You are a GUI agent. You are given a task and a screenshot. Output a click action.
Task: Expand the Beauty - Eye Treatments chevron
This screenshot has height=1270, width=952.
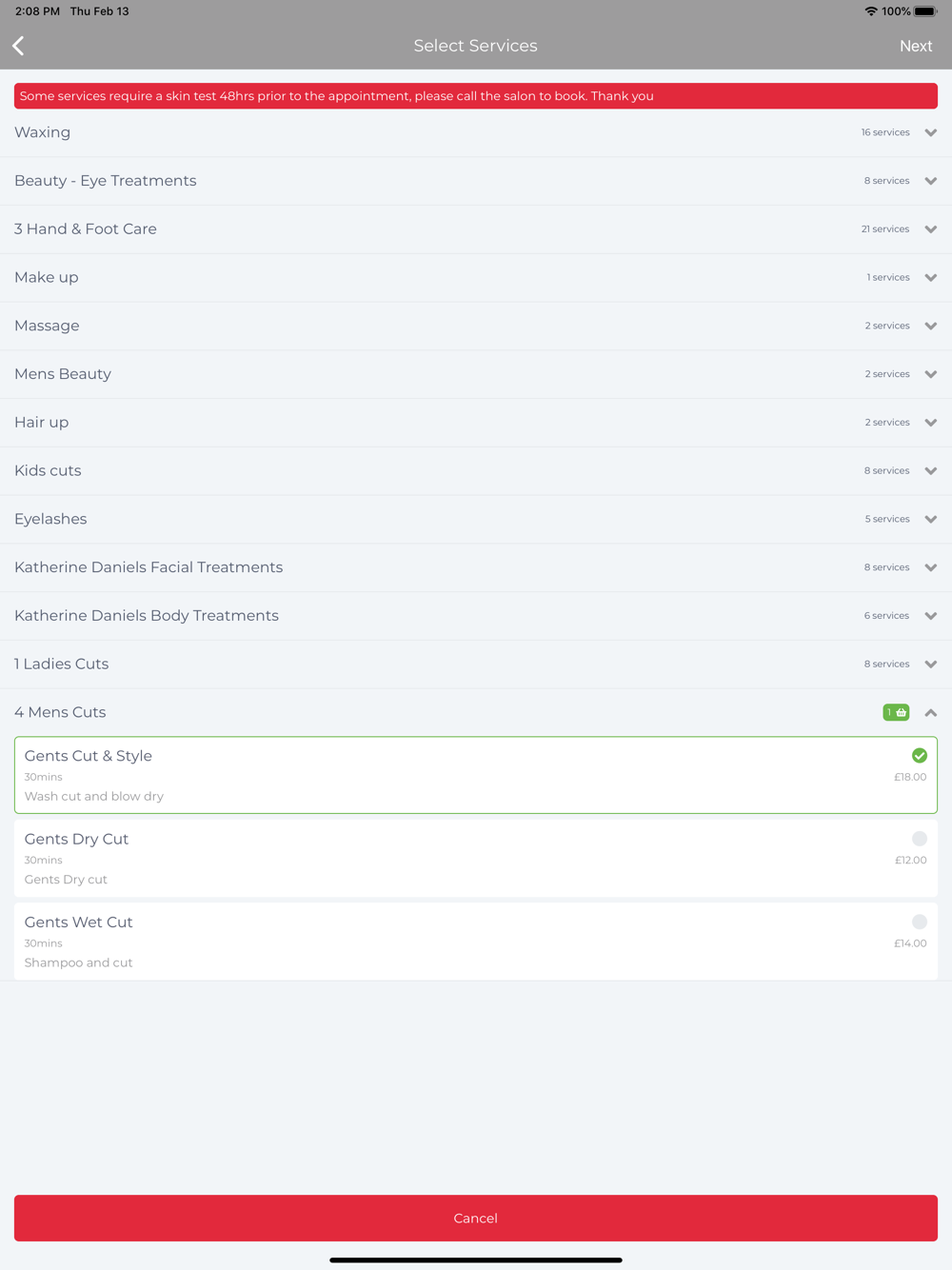[x=931, y=181]
